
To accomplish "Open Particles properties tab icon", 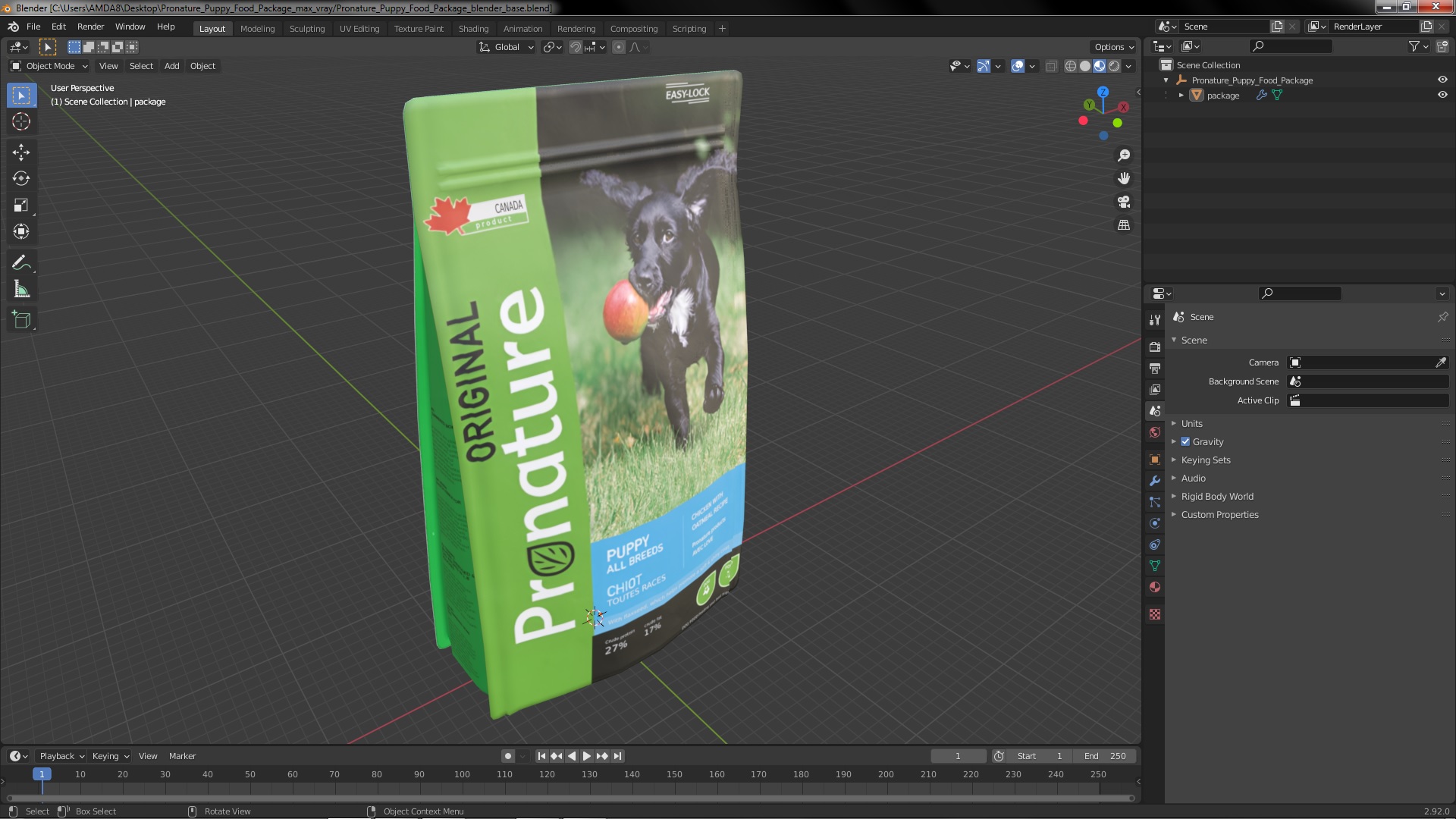I will tap(1155, 502).
